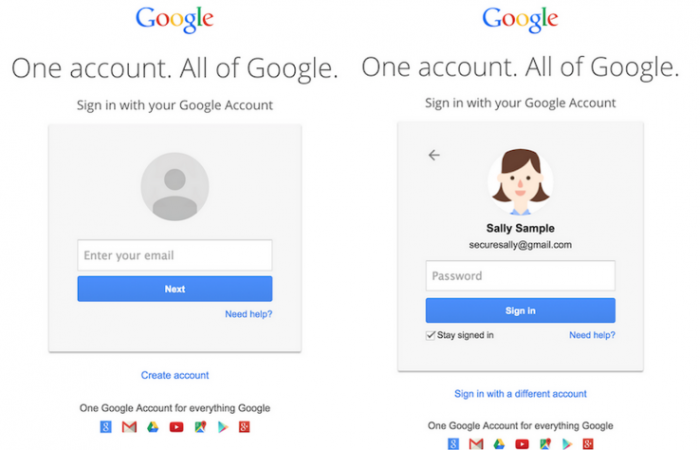Viewport: 700px width, 450px height.
Task: Select Google Drive icon under Create account
Action: pos(152,427)
